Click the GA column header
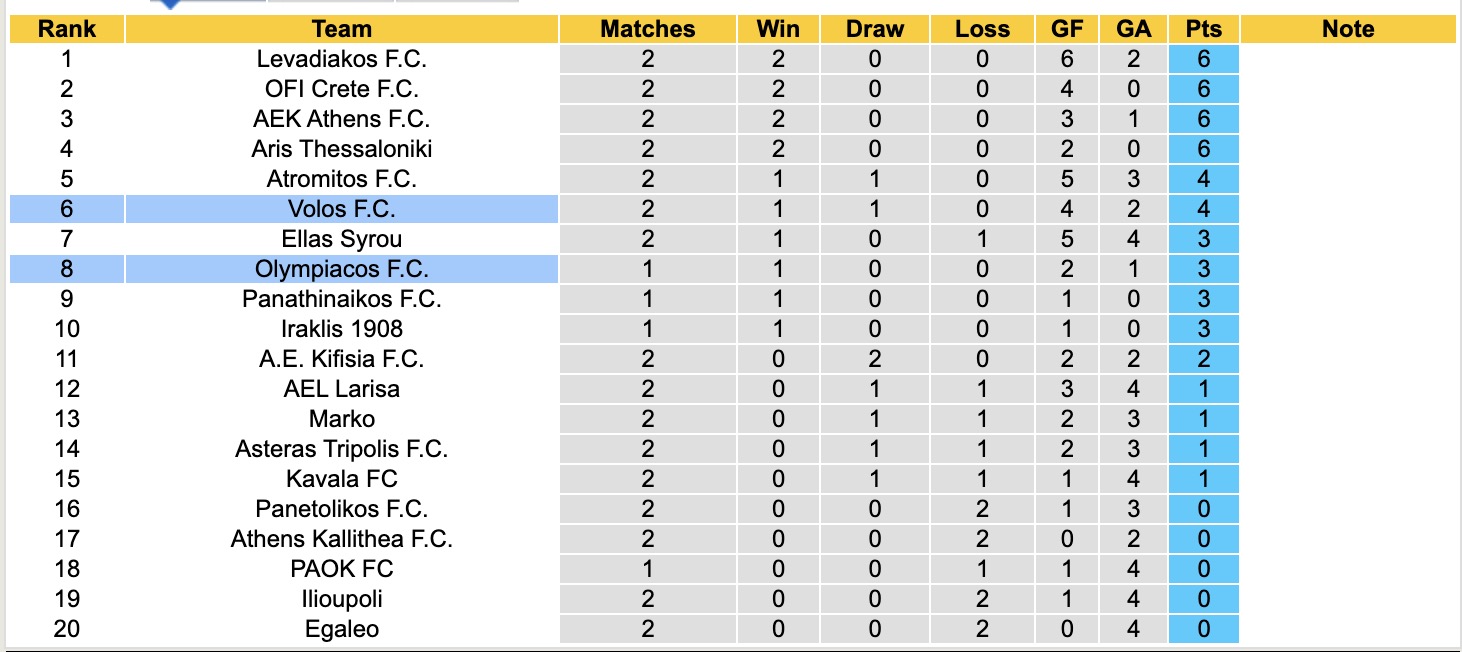1462x652 pixels. click(1133, 29)
